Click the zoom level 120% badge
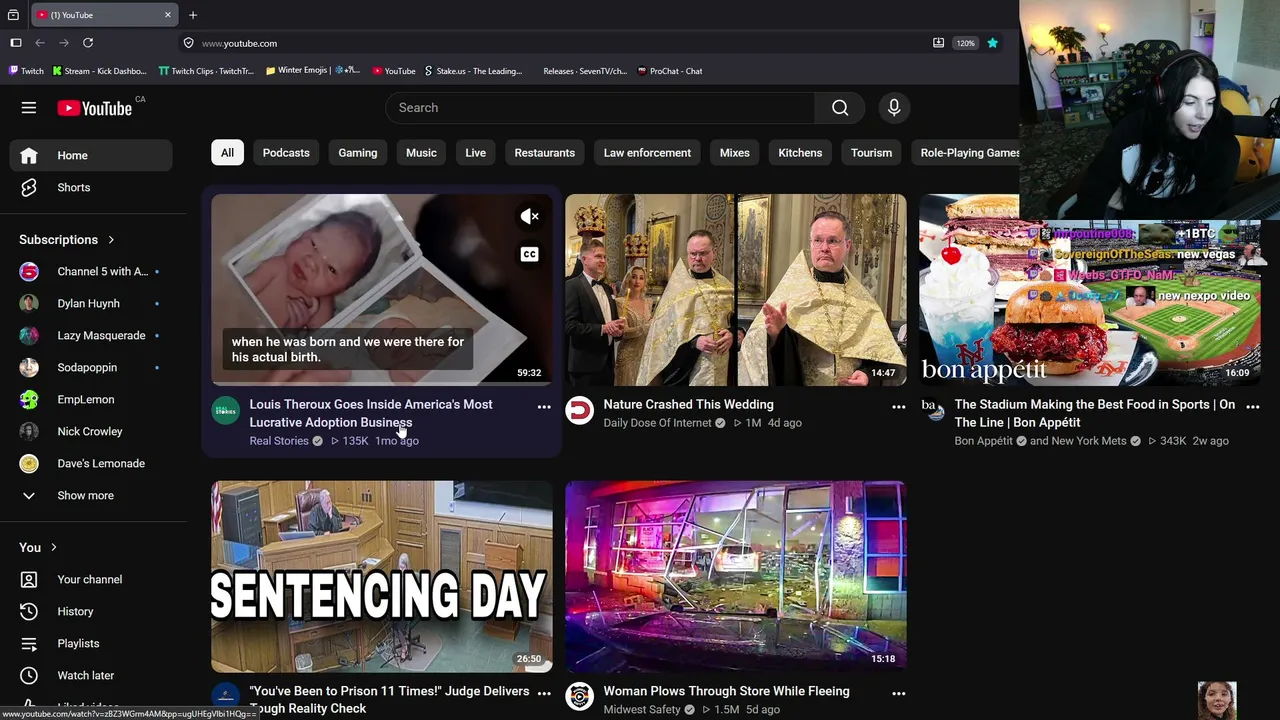 pos(965,43)
